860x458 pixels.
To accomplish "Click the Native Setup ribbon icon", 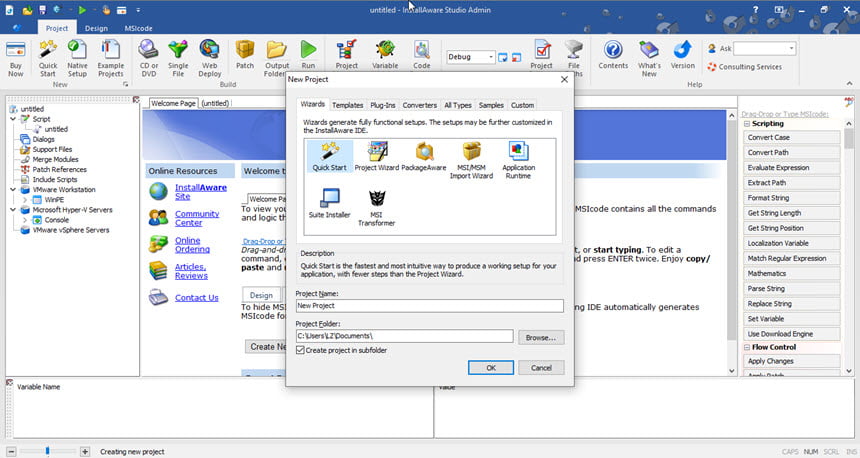I will pos(77,58).
